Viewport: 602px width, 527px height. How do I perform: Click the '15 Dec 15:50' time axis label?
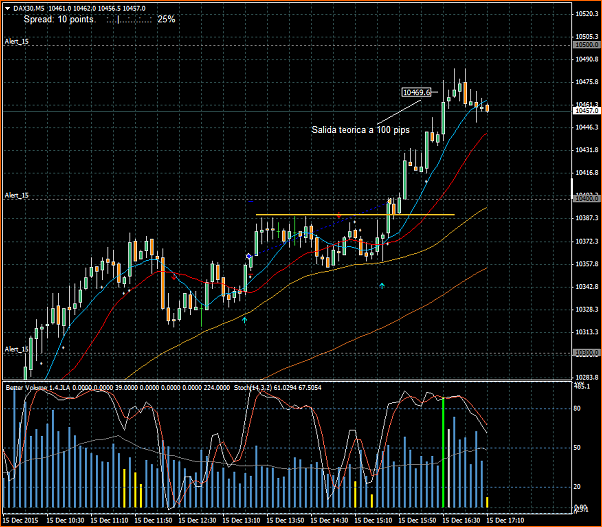pyautogui.click(x=417, y=521)
